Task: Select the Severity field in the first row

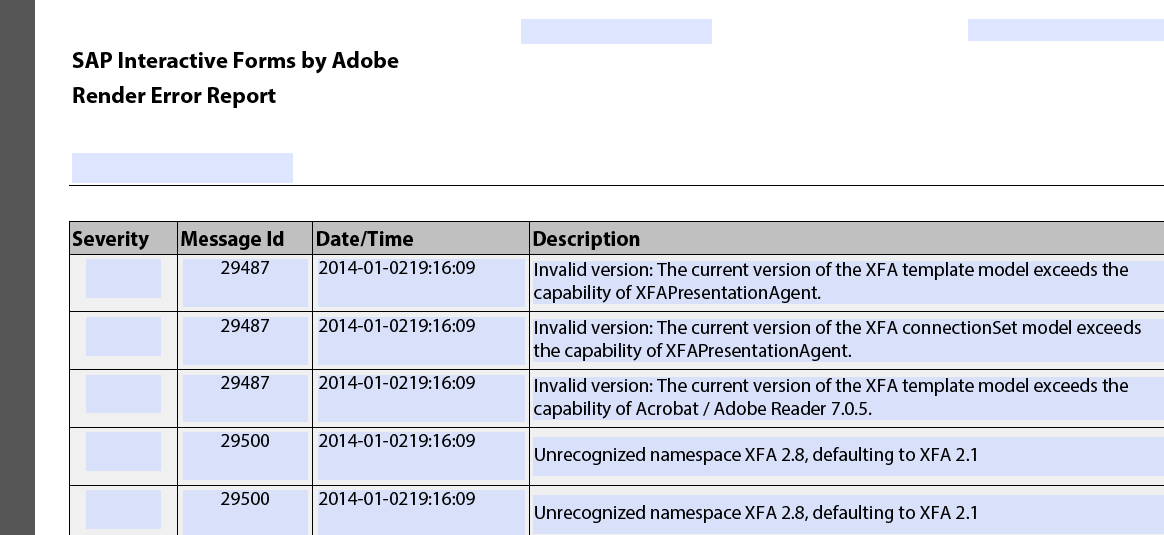Action: click(x=123, y=278)
